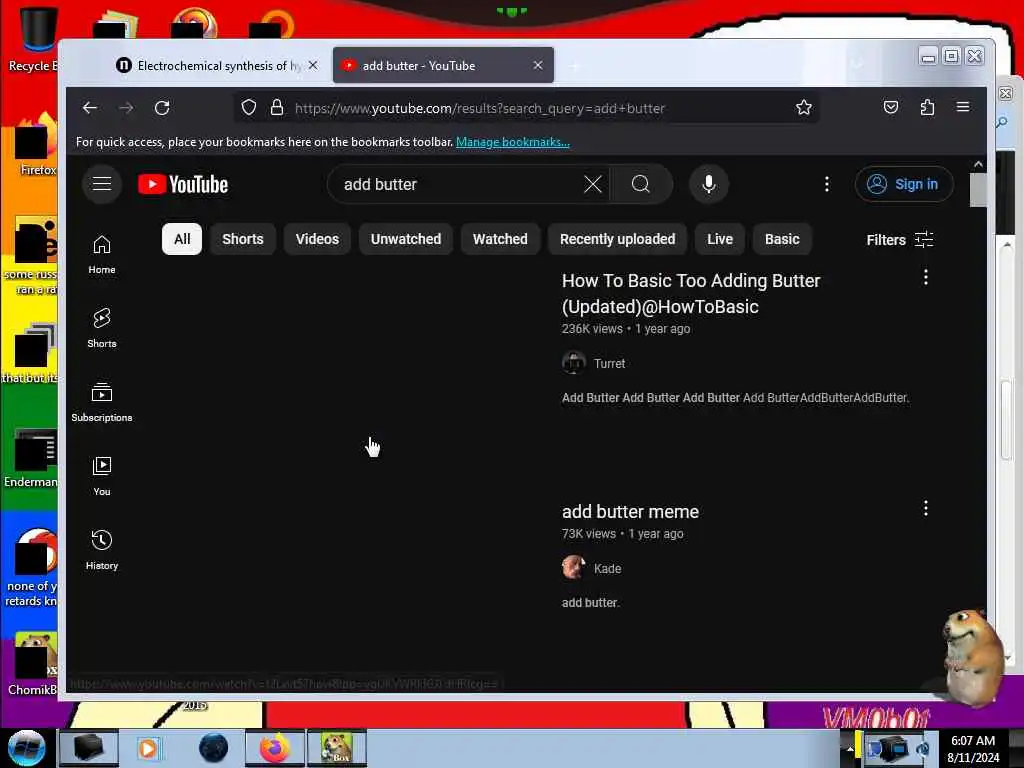Select the Unwatched filter chip
The image size is (1024, 768).
(406, 239)
